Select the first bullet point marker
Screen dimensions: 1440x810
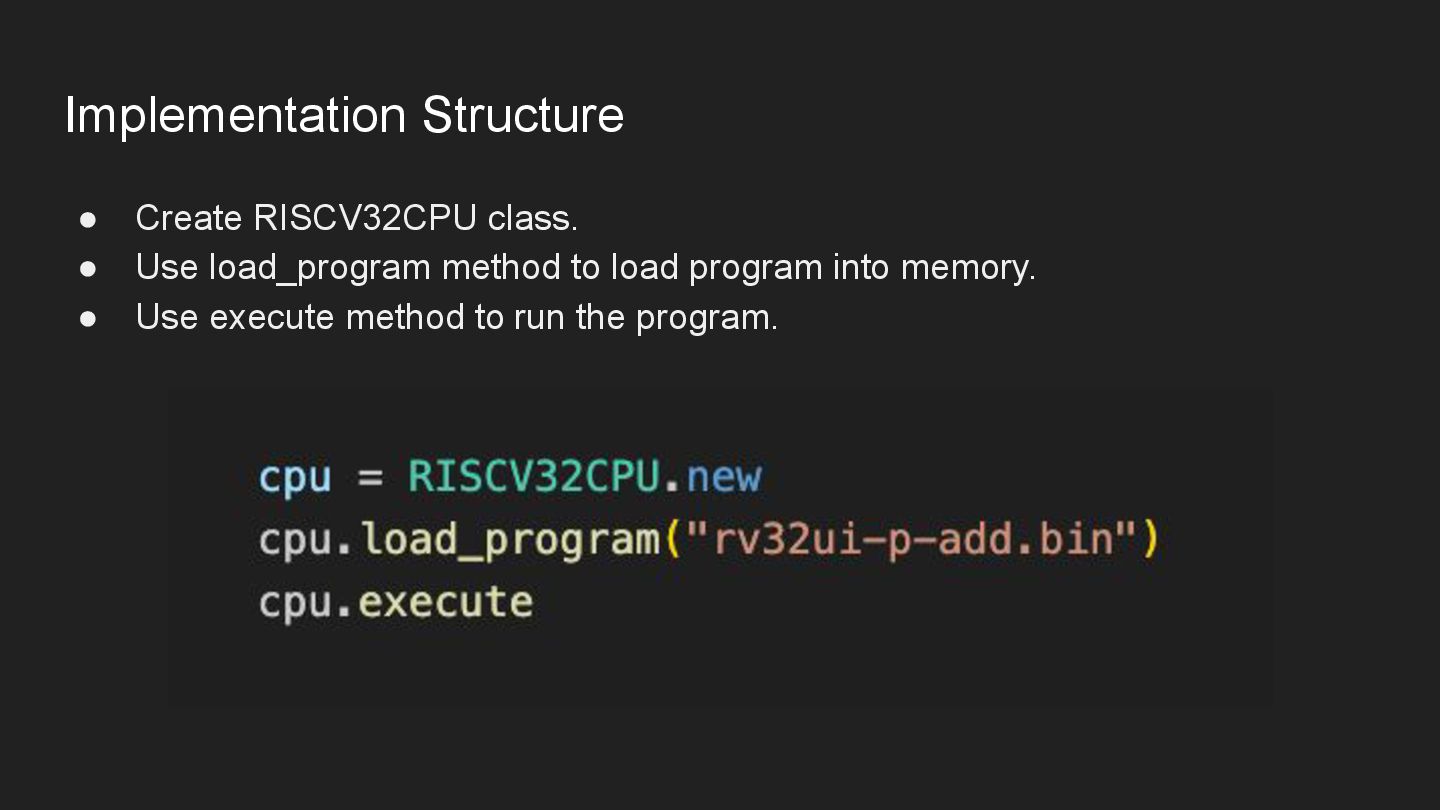tap(88, 218)
